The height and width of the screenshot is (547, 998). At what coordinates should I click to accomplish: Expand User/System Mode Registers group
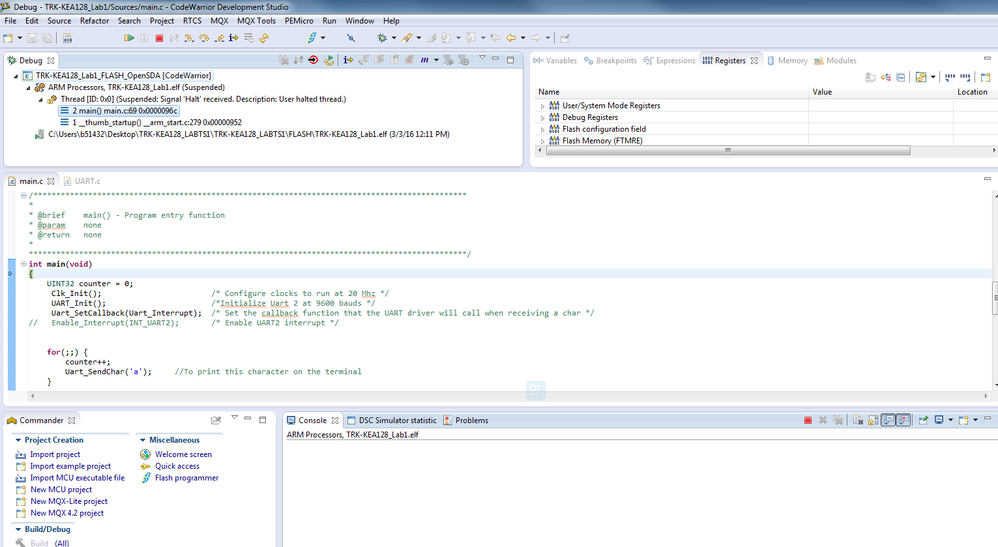point(542,106)
